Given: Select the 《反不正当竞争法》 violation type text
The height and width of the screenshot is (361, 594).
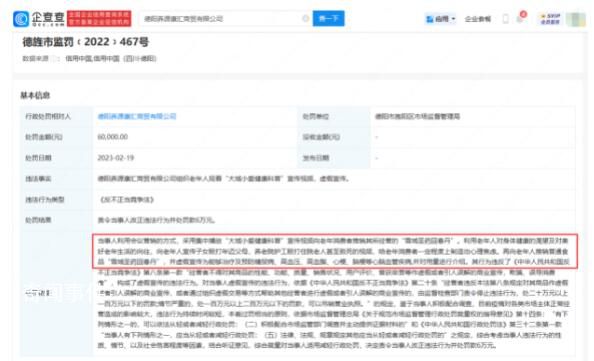Looking at the screenshot, I should pos(127,199).
